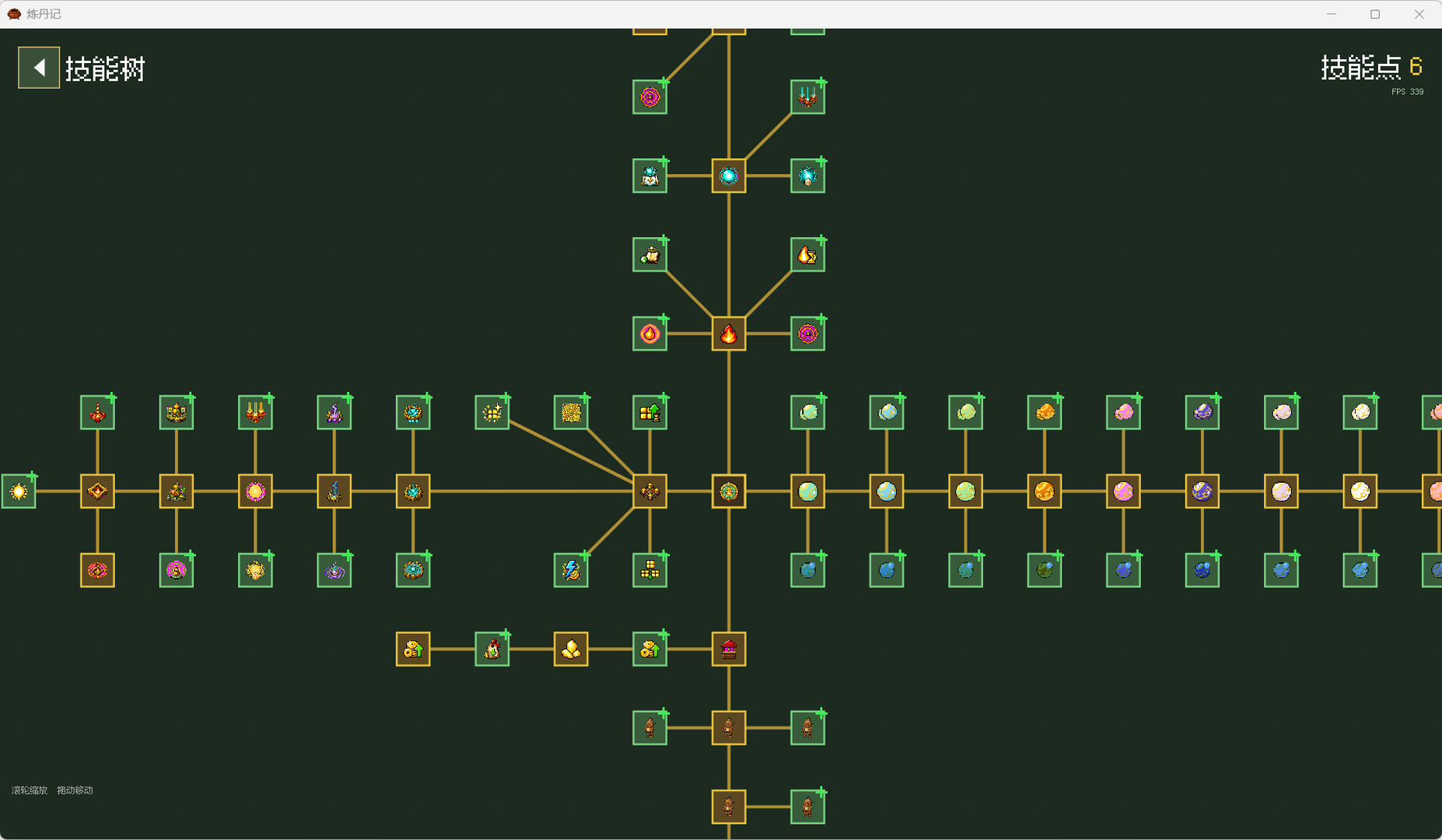1442x840 pixels.
Task: Unlock the brazier with cyan beams node
Action: (x=807, y=97)
